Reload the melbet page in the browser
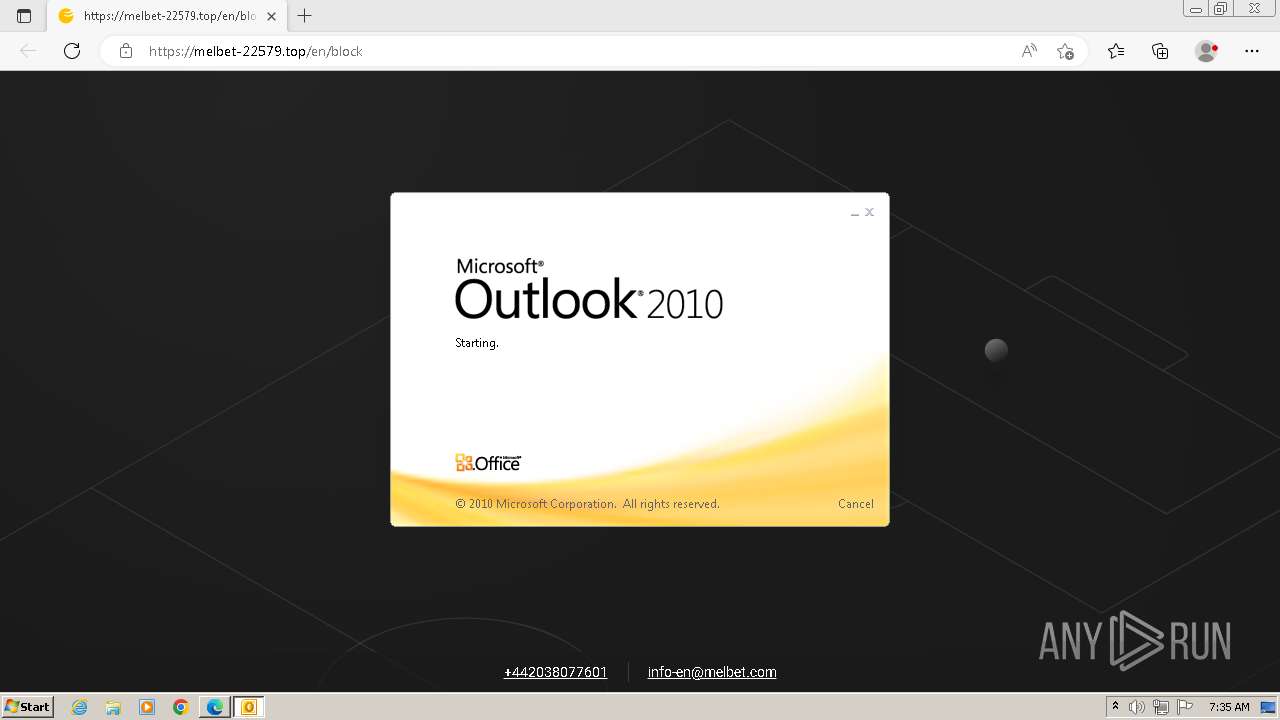The image size is (1280, 720). click(x=72, y=51)
